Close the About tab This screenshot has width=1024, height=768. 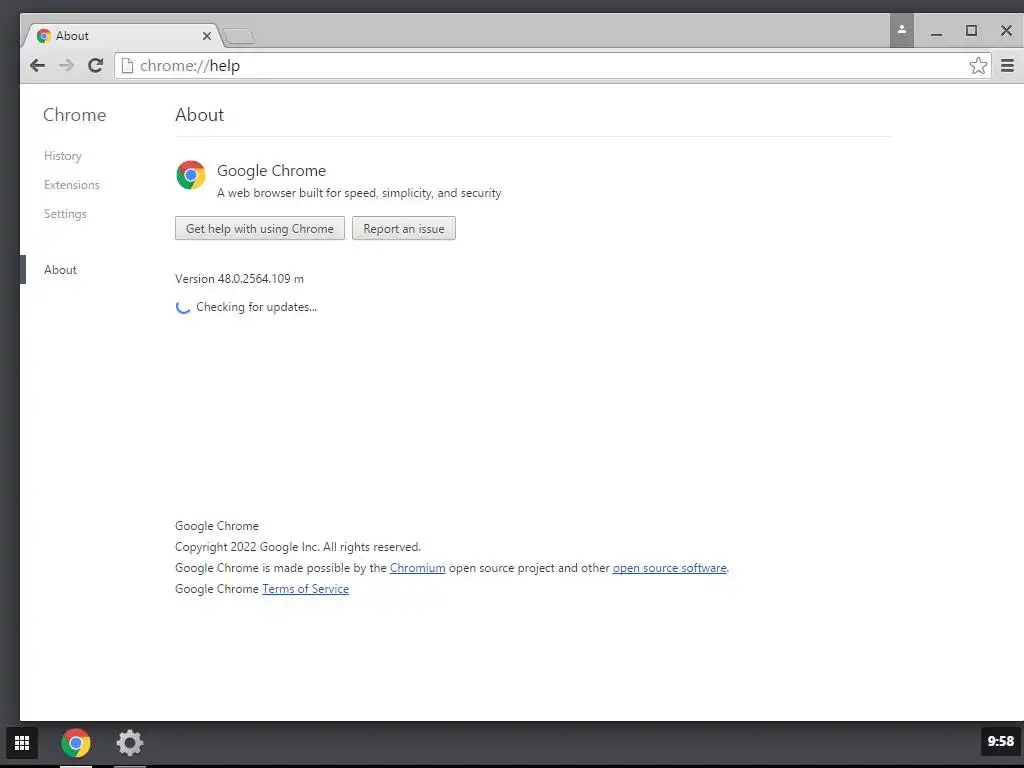[206, 36]
